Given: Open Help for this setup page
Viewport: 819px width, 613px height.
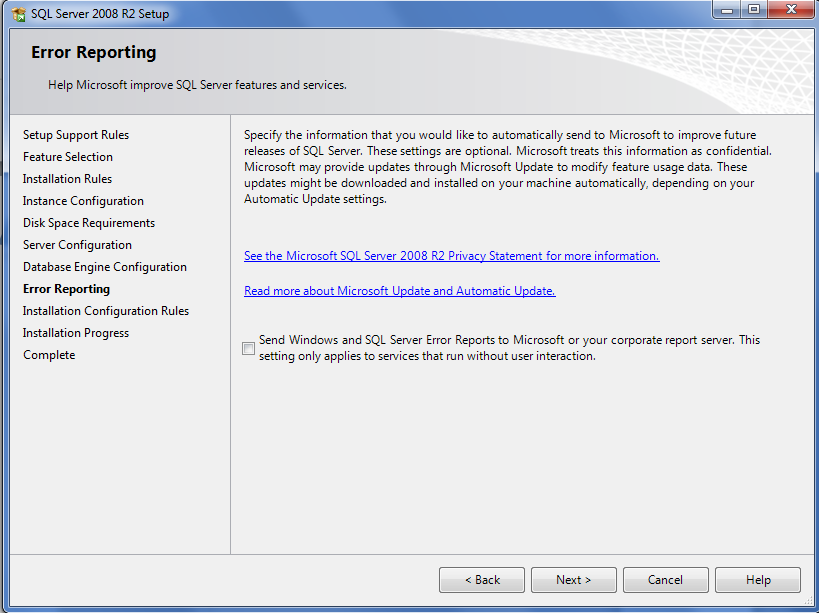Looking at the screenshot, I should click(758, 580).
